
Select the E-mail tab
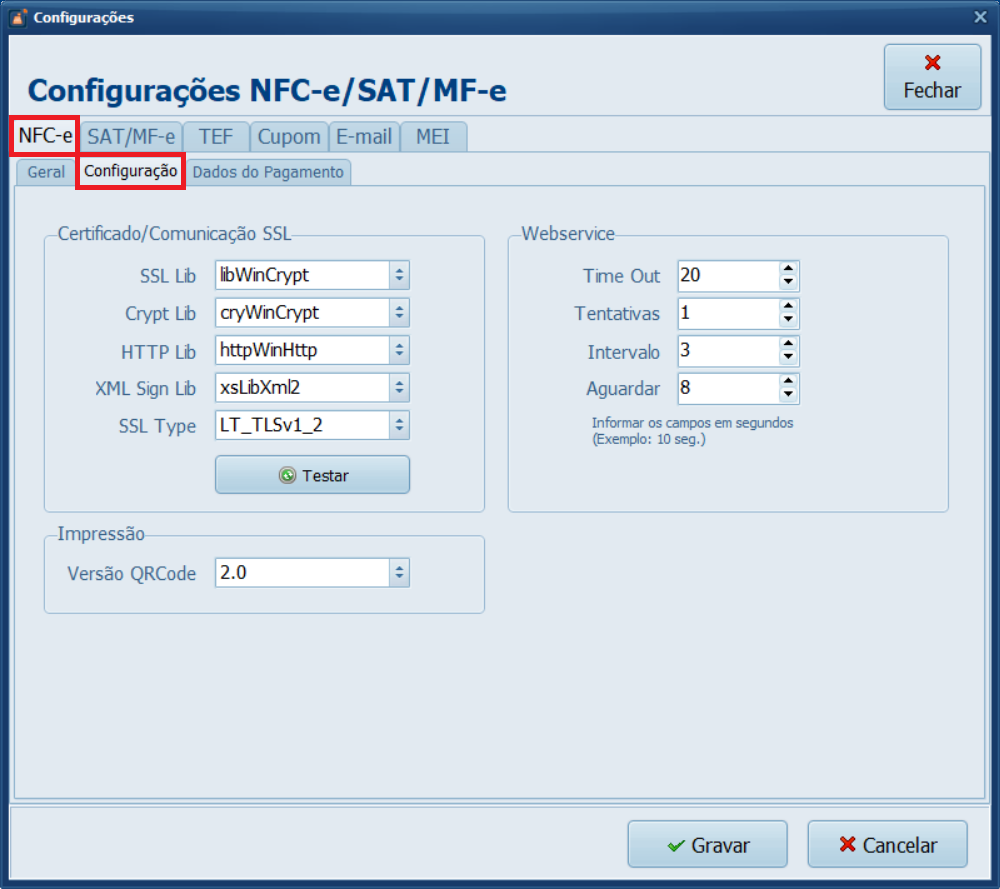(364, 137)
